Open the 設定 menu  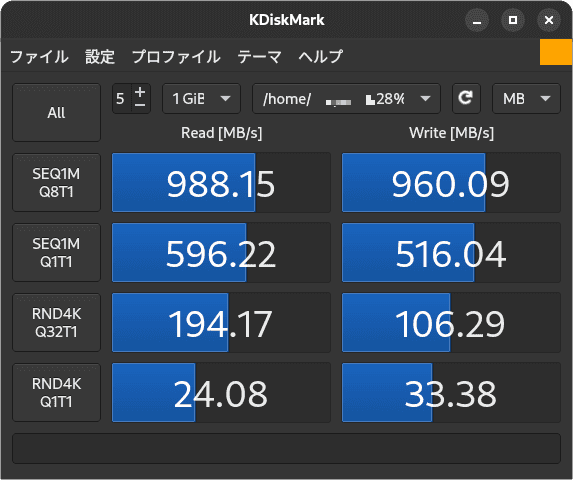[100, 57]
